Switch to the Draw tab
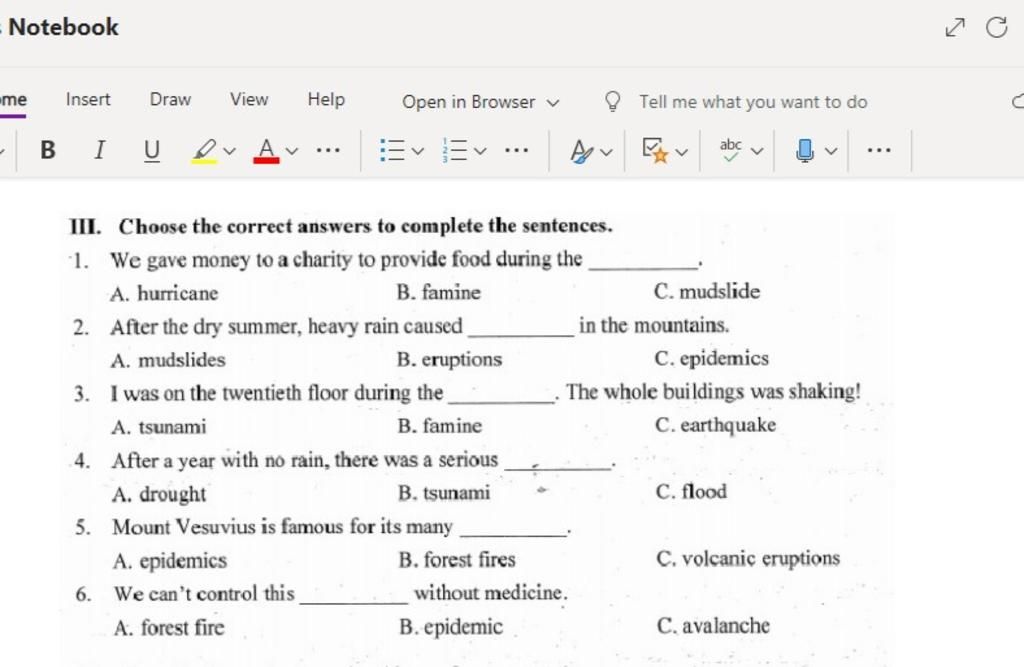Viewport: 1024px width, 667px height. pyautogui.click(x=170, y=99)
